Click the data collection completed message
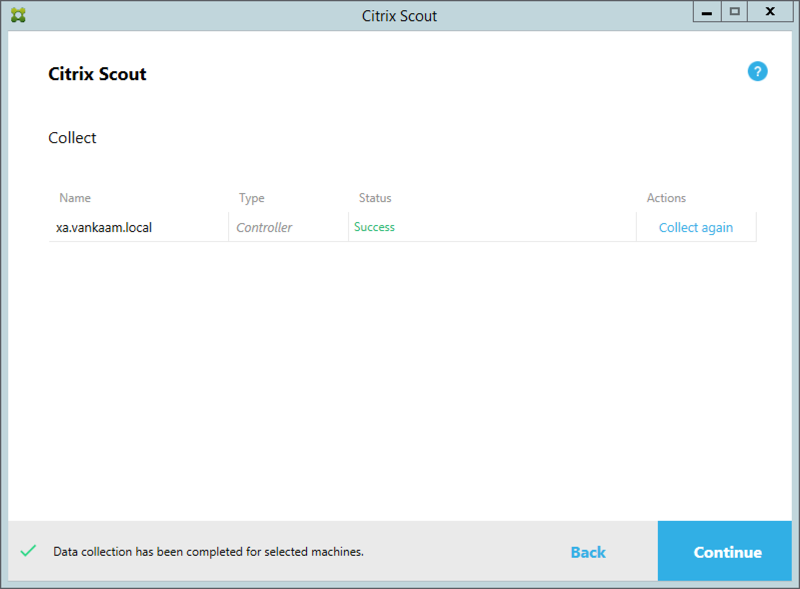 (208, 552)
